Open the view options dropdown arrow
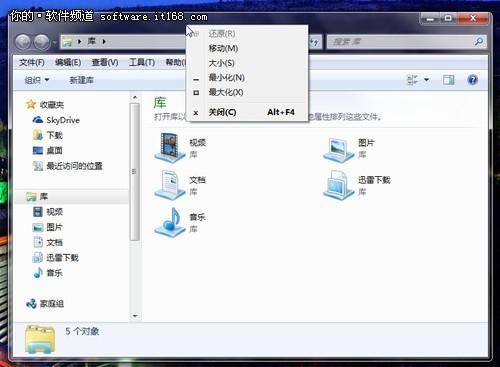This screenshot has width=500, height=367. (x=426, y=80)
